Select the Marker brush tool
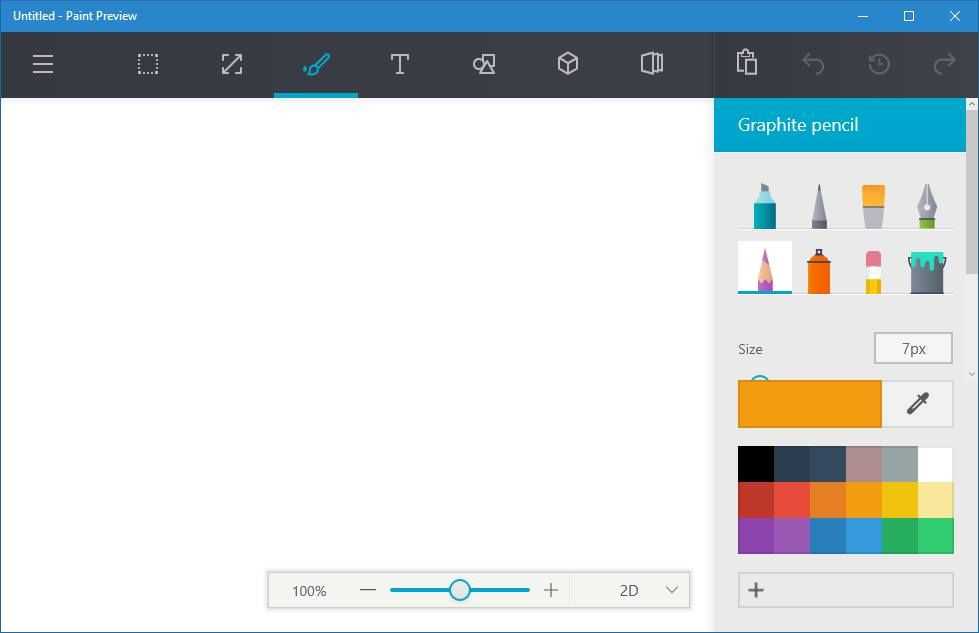Image resolution: width=979 pixels, height=633 pixels. pyautogui.click(x=764, y=205)
